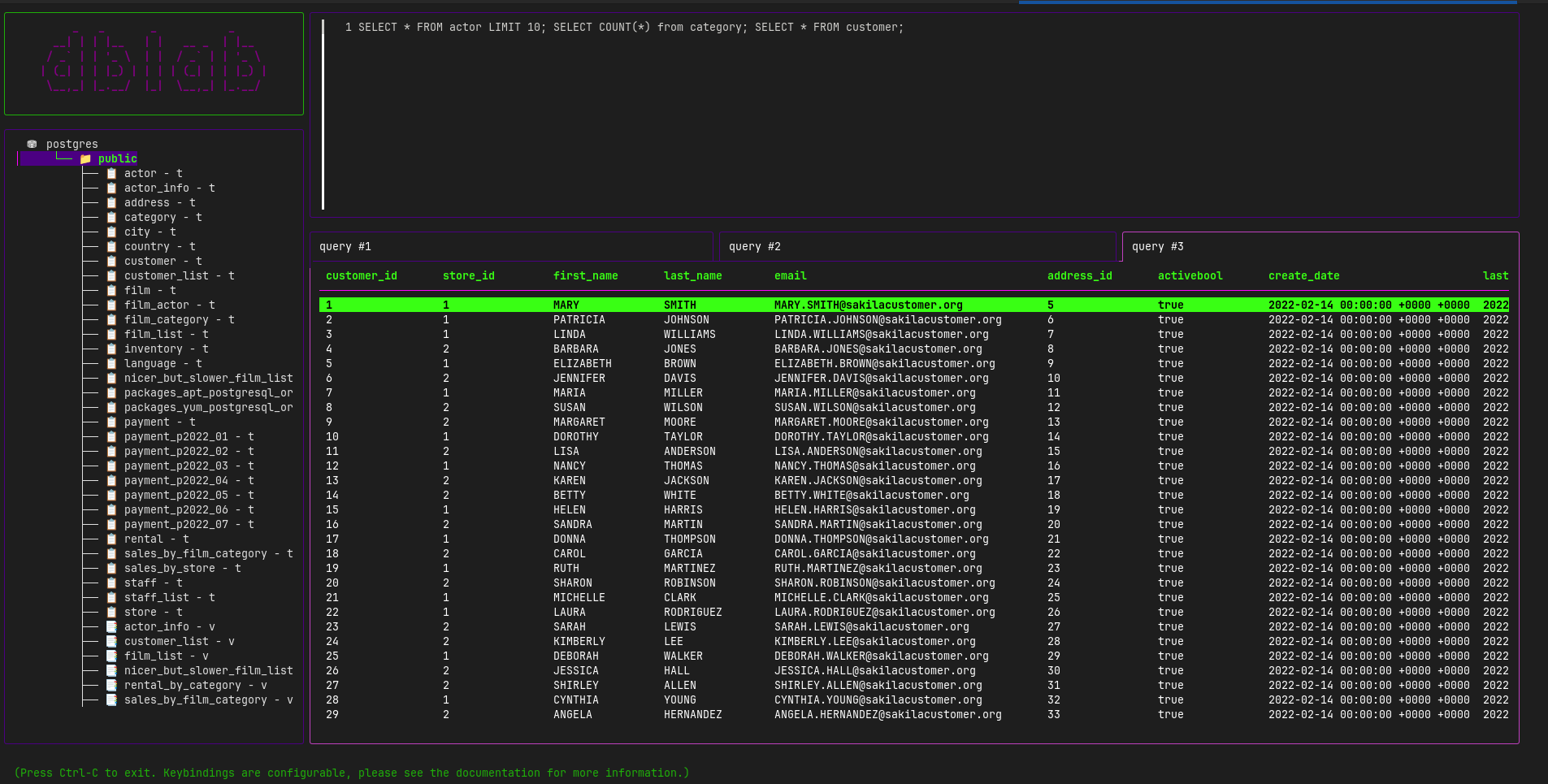Image resolution: width=1548 pixels, height=784 pixels.
Task: Switch to the query #1 tab
Action: tap(511, 246)
